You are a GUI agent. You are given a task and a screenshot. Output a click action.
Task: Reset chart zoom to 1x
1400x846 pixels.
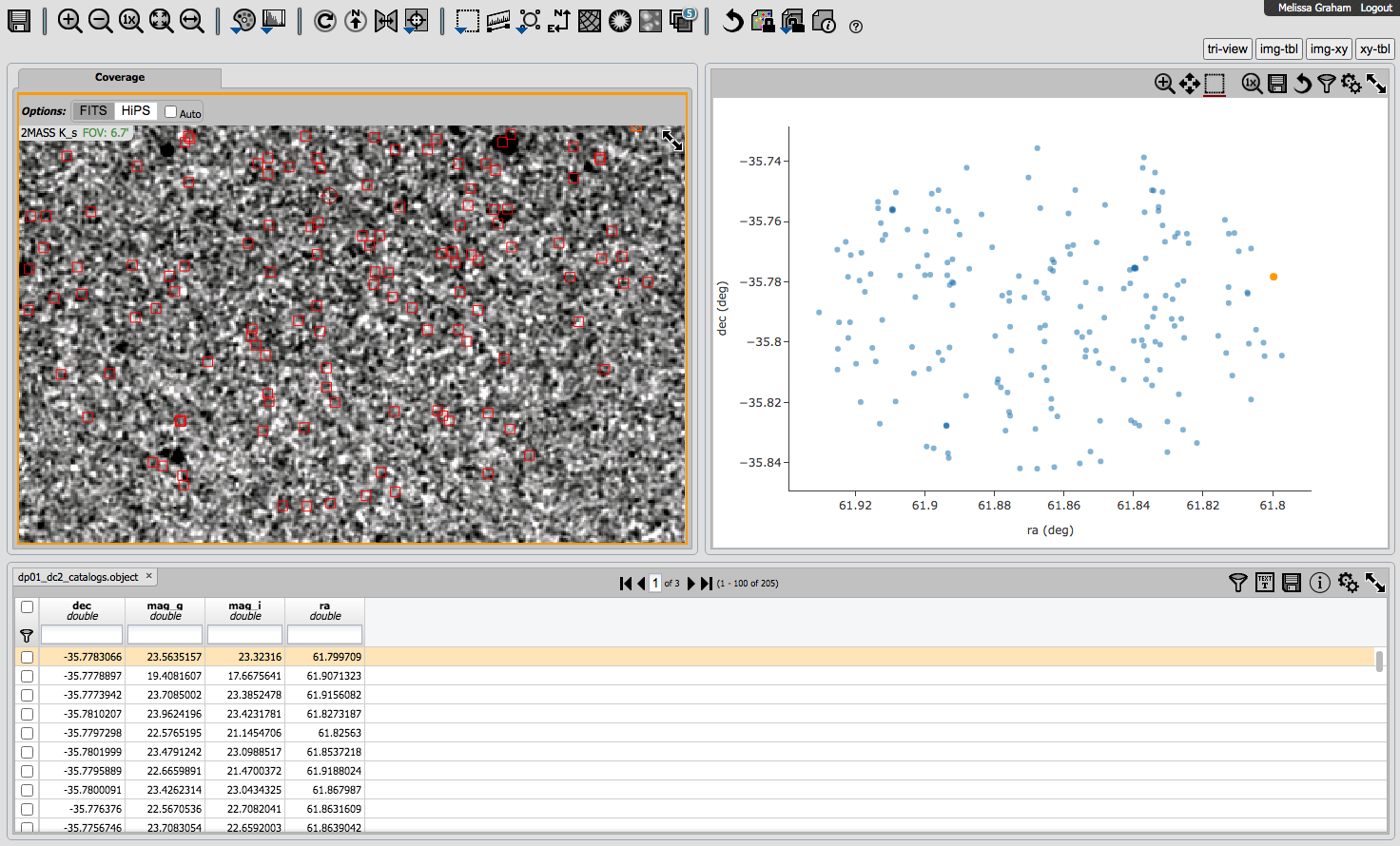point(1252,84)
